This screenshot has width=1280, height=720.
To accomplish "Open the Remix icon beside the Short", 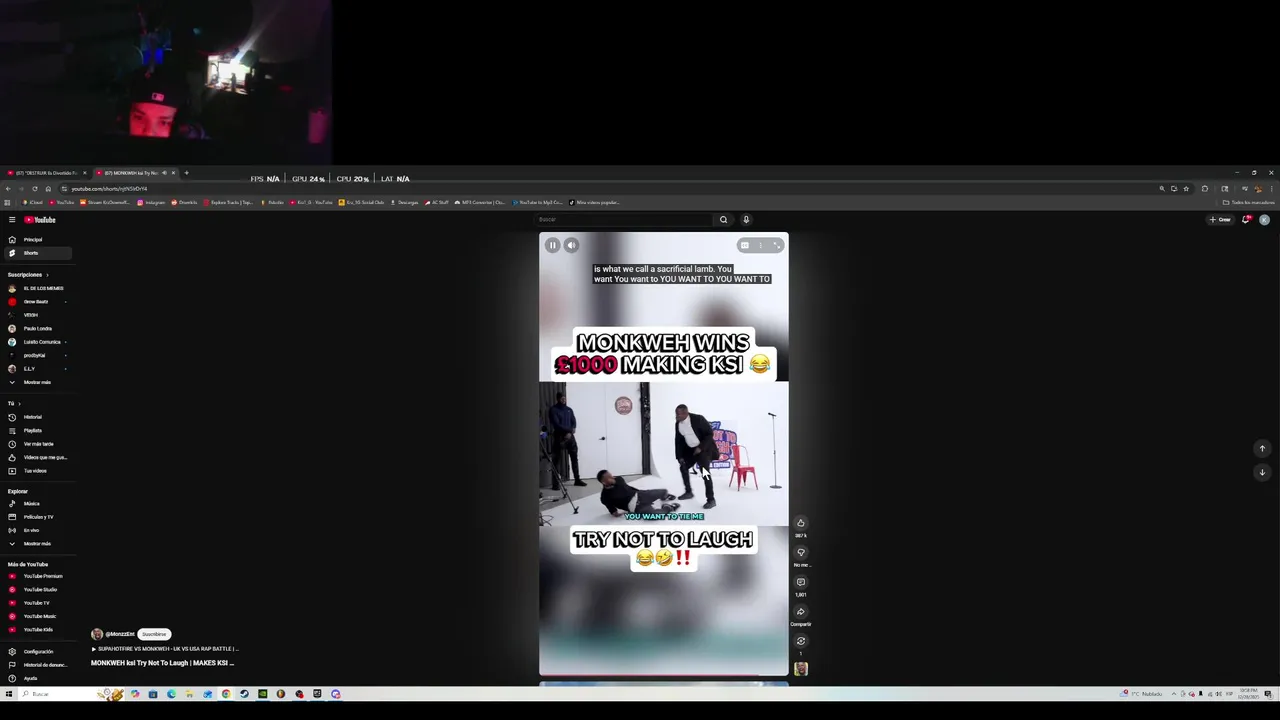I will [800, 641].
